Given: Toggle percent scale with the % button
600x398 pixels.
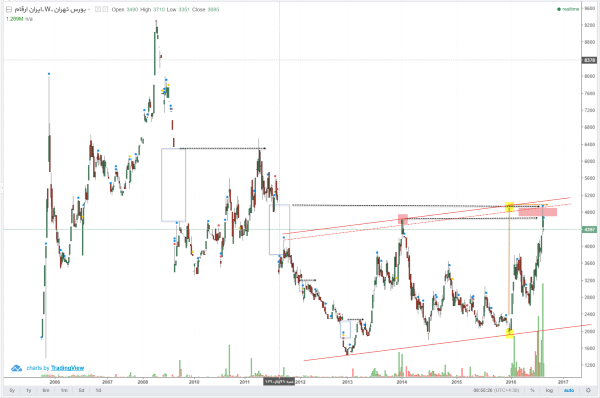Looking at the screenshot, I should [532, 390].
